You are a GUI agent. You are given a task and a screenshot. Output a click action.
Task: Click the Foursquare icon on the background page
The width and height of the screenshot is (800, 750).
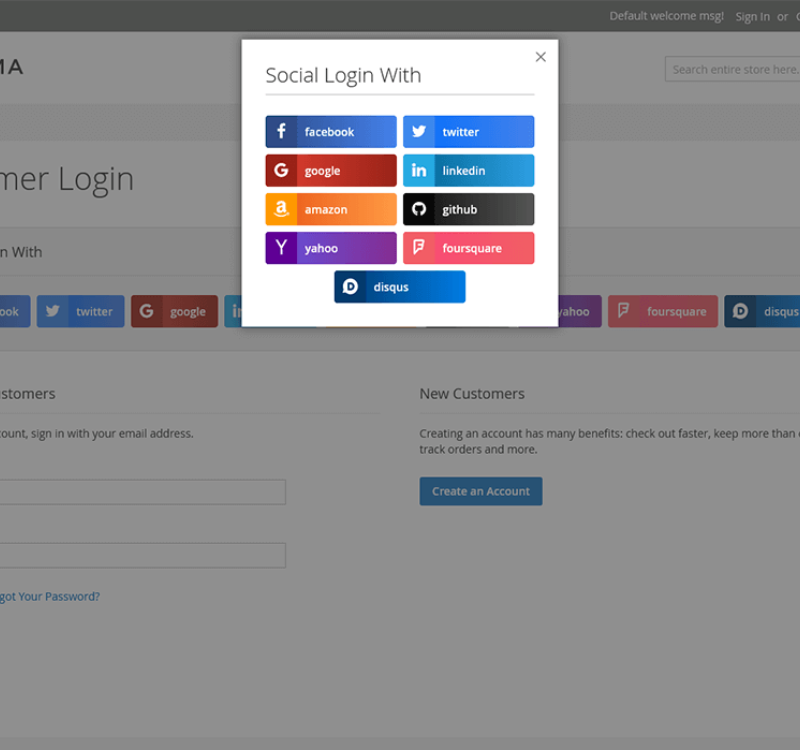(623, 311)
